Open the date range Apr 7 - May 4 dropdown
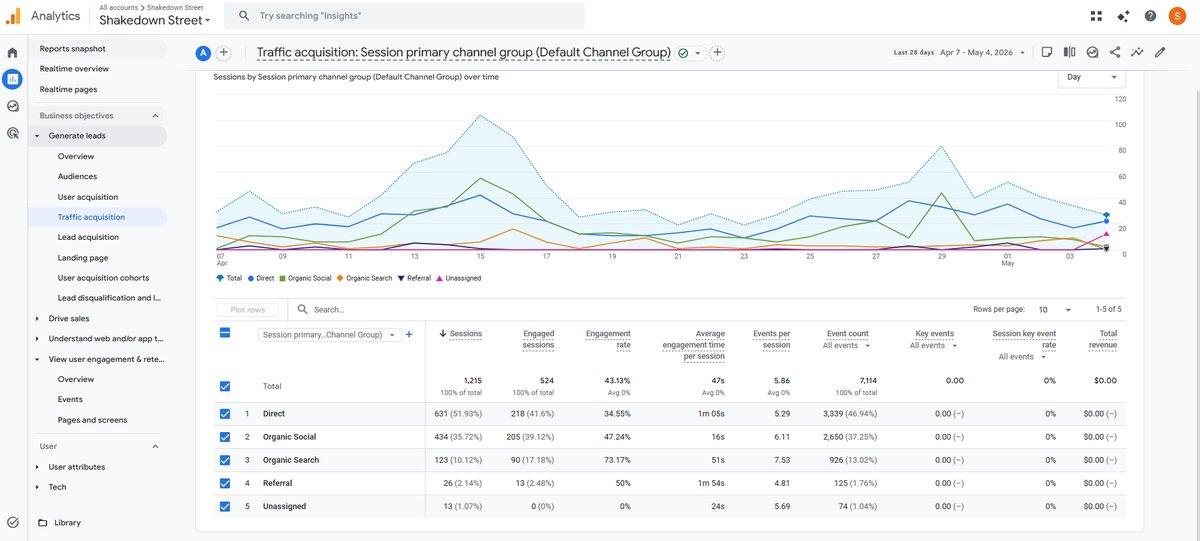 point(983,53)
